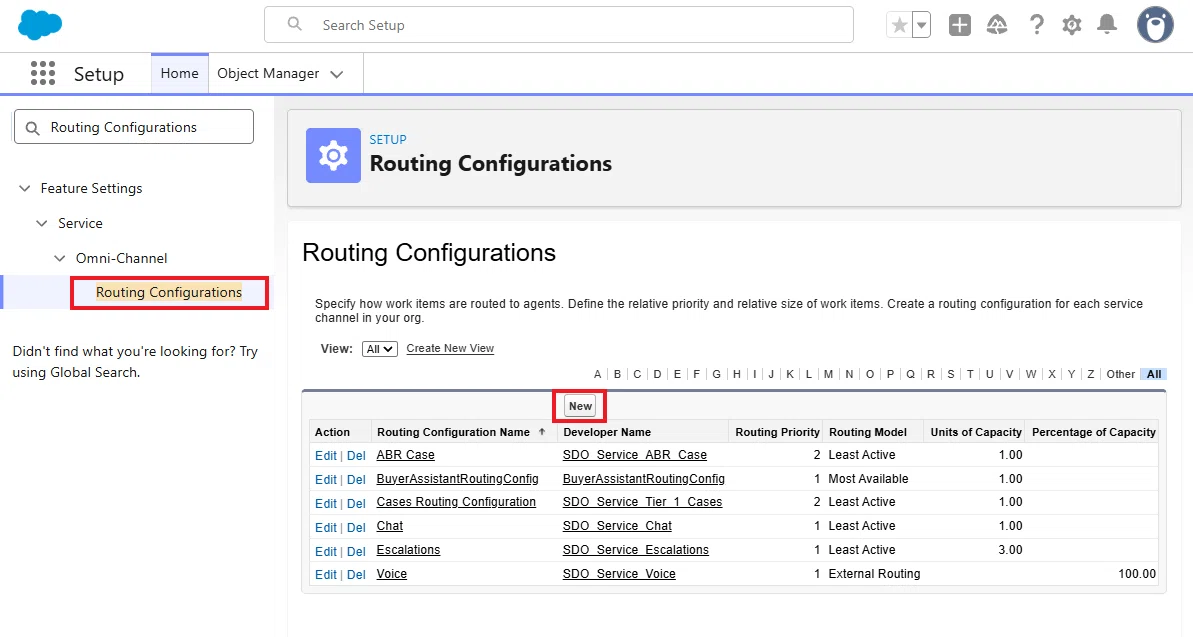Click the Quick Find box

pos(134,127)
